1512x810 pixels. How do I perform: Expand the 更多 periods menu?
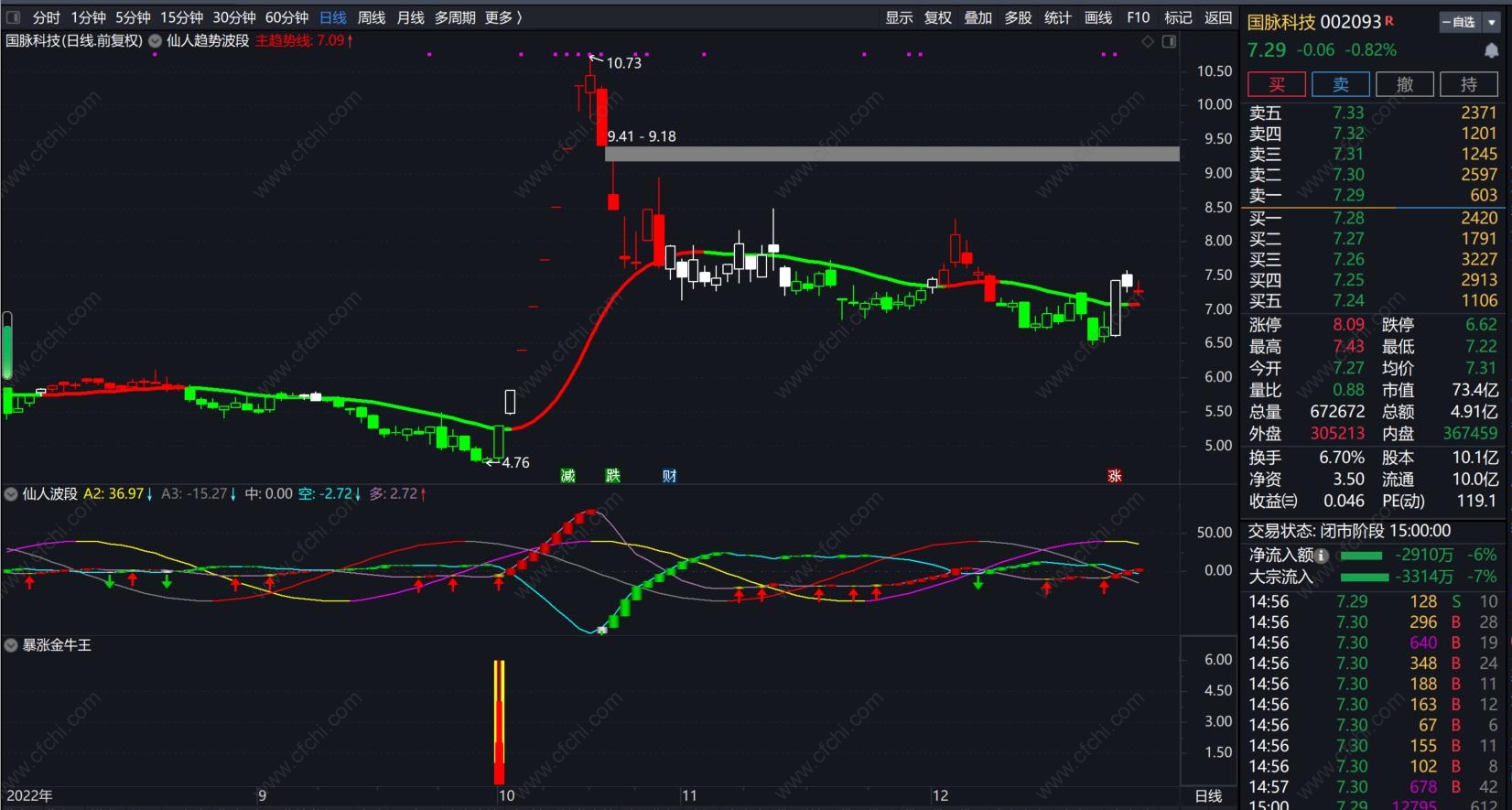(x=503, y=17)
